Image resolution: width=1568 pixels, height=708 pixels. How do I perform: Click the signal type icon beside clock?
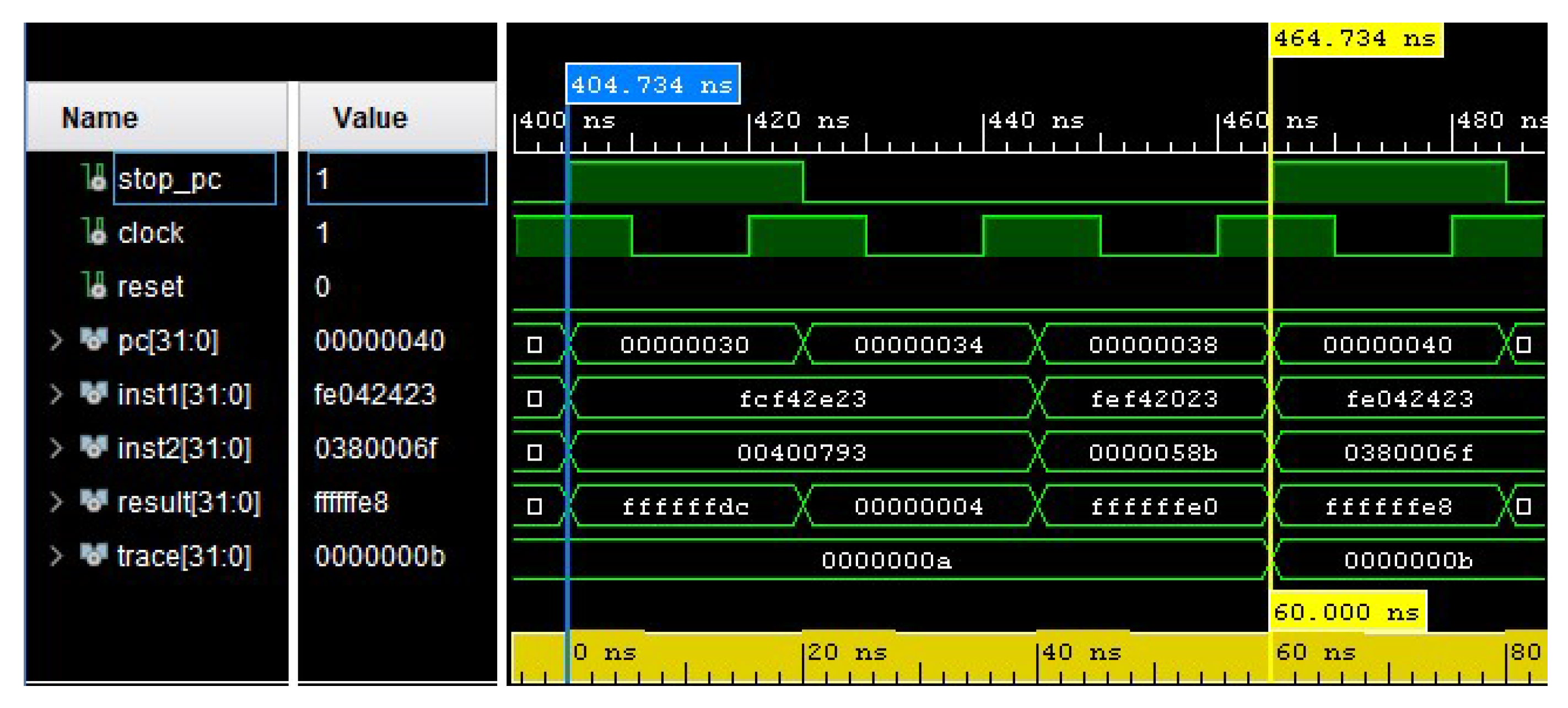click(96, 231)
